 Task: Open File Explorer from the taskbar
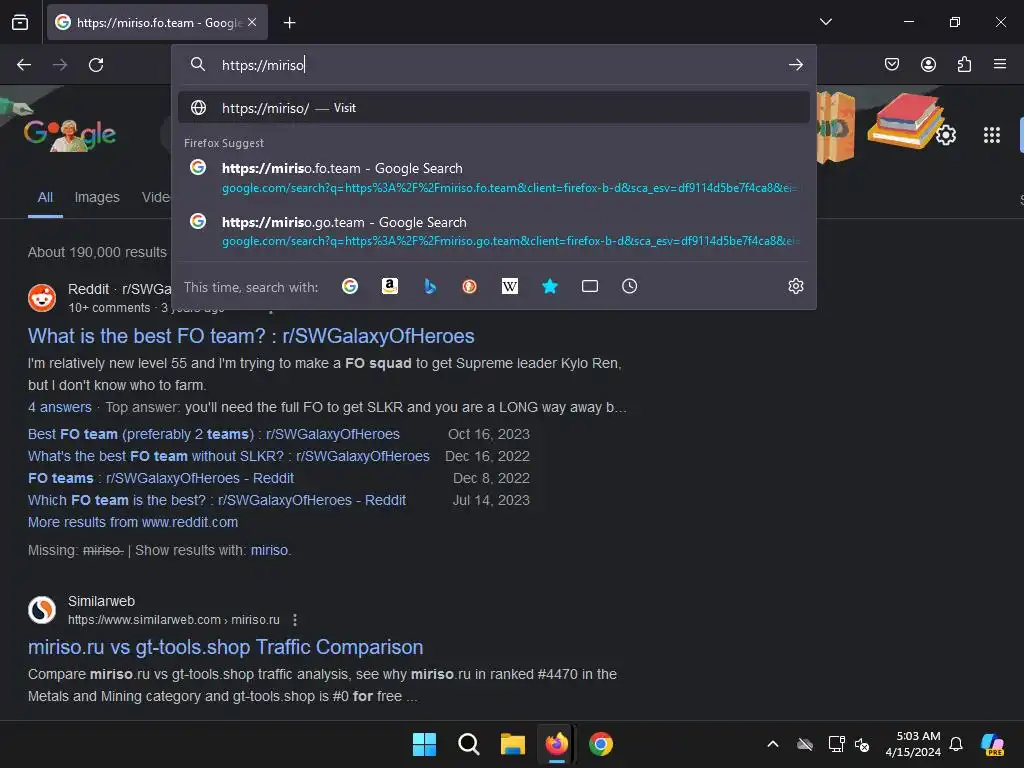coord(513,744)
